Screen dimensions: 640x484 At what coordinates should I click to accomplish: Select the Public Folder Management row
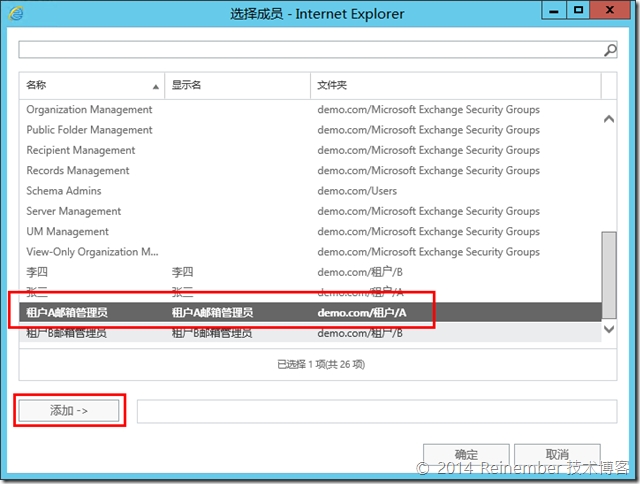point(310,130)
